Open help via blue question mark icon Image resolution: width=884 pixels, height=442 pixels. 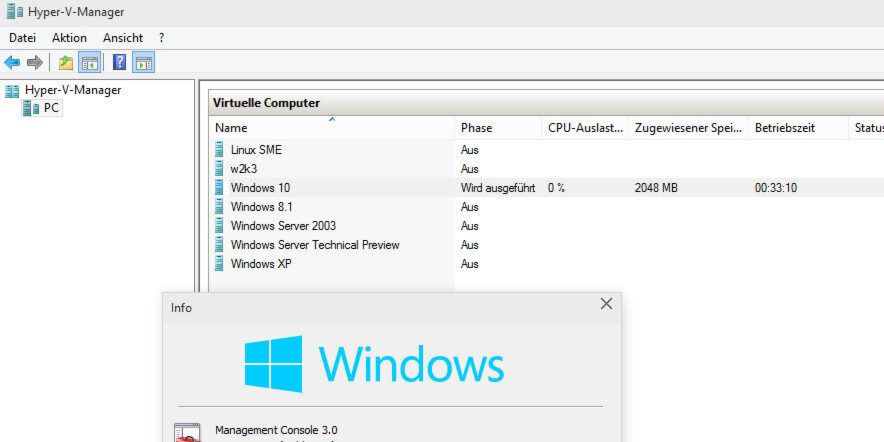tap(120, 62)
